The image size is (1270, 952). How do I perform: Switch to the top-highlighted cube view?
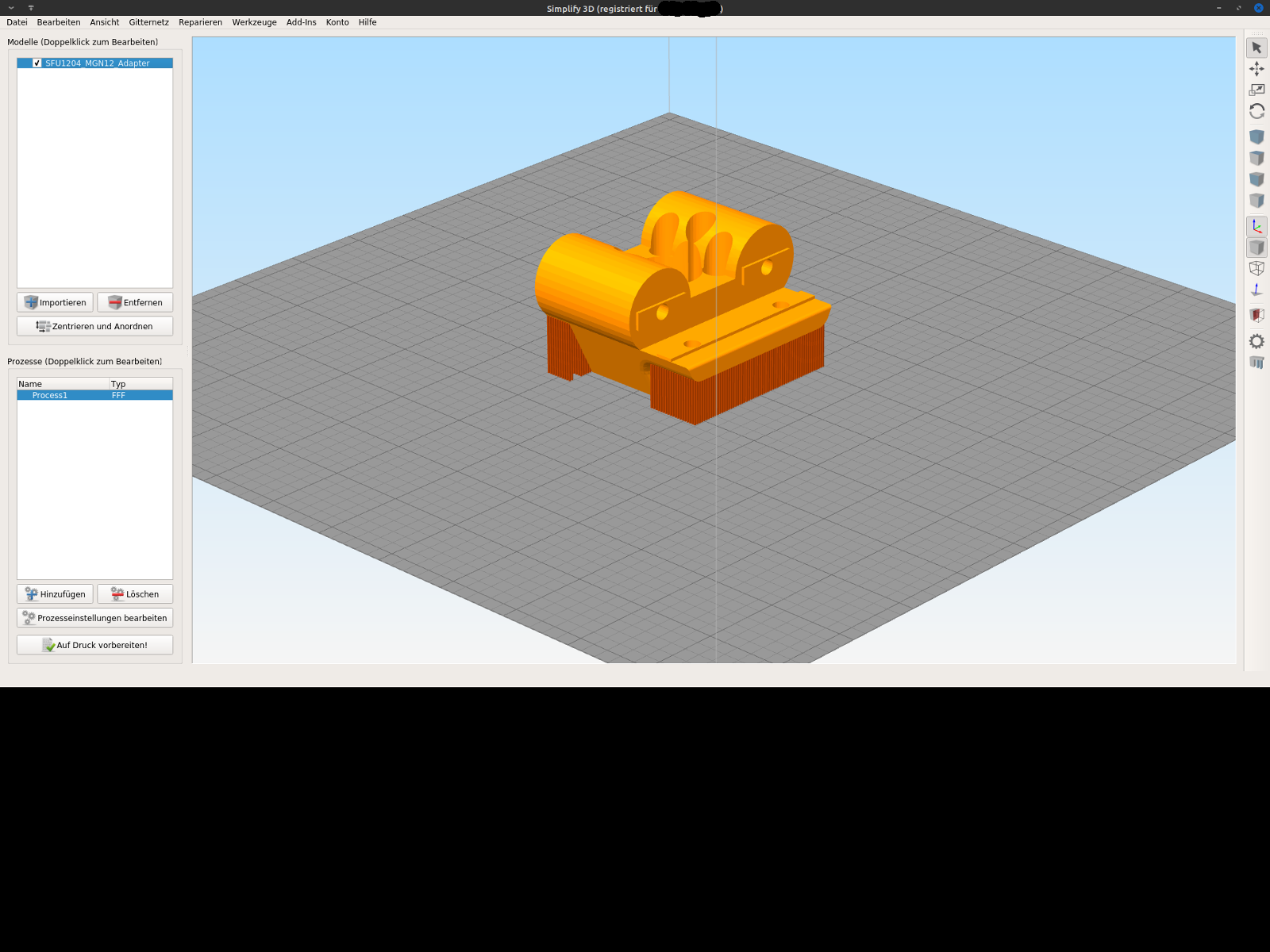[x=1257, y=159]
